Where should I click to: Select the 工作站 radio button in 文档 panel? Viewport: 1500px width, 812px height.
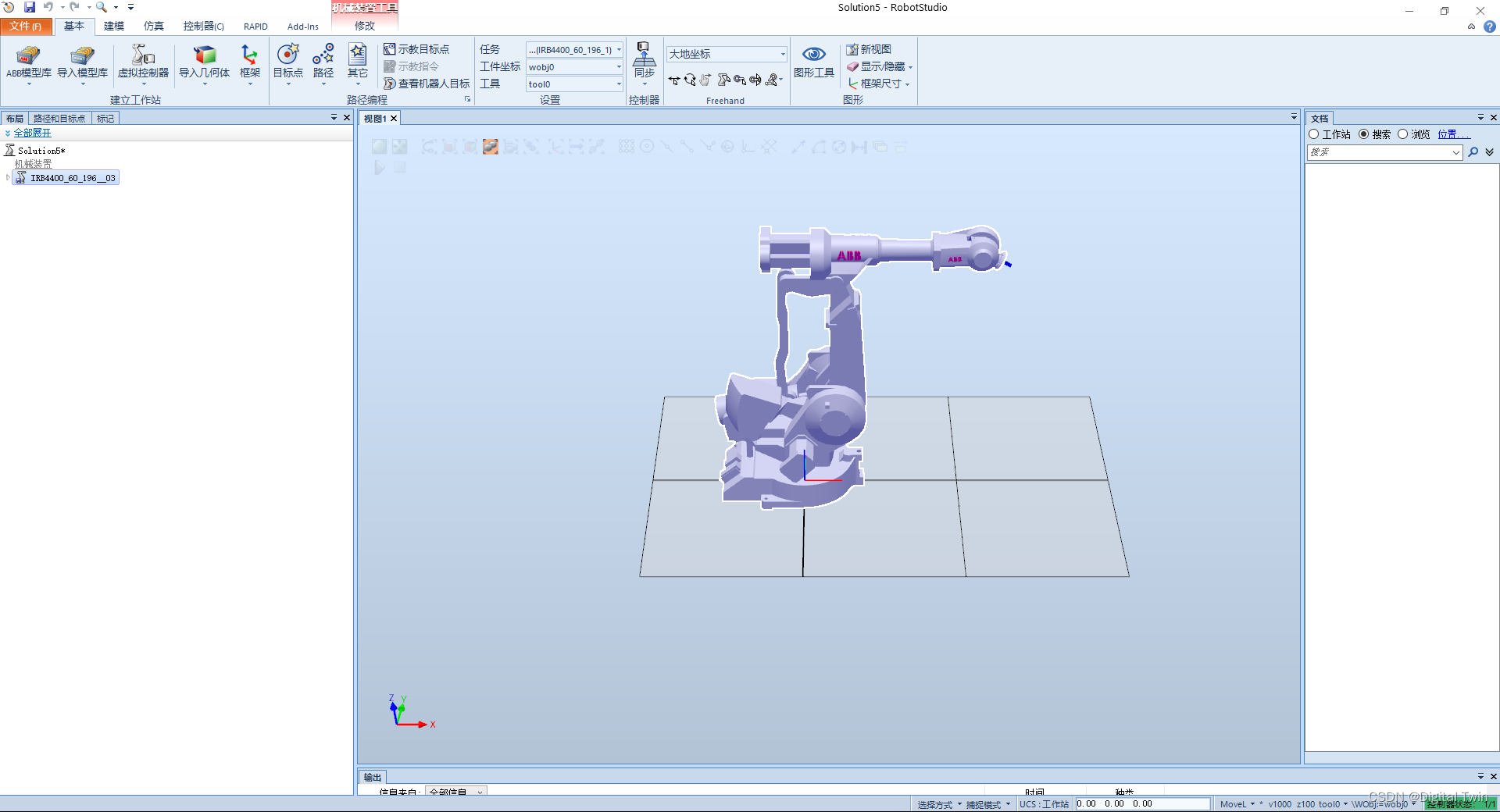pyautogui.click(x=1314, y=134)
